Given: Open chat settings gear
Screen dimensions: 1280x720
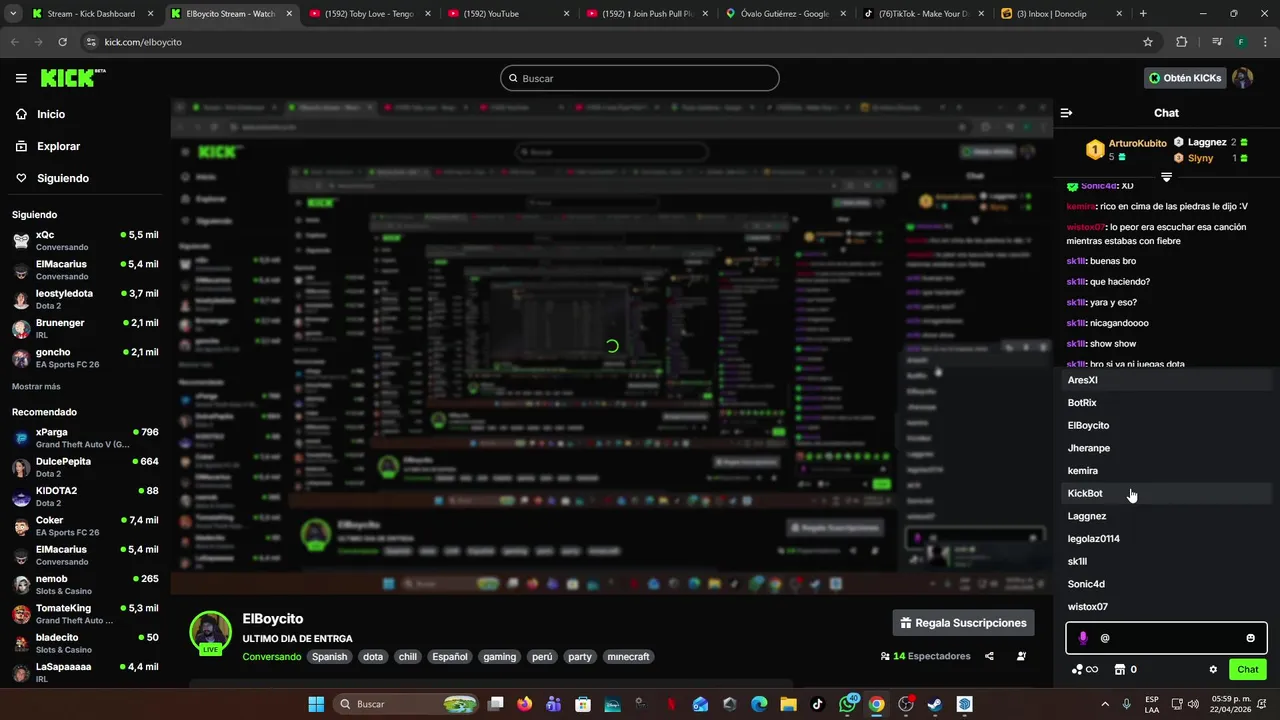Looking at the screenshot, I should (x=1213, y=670).
